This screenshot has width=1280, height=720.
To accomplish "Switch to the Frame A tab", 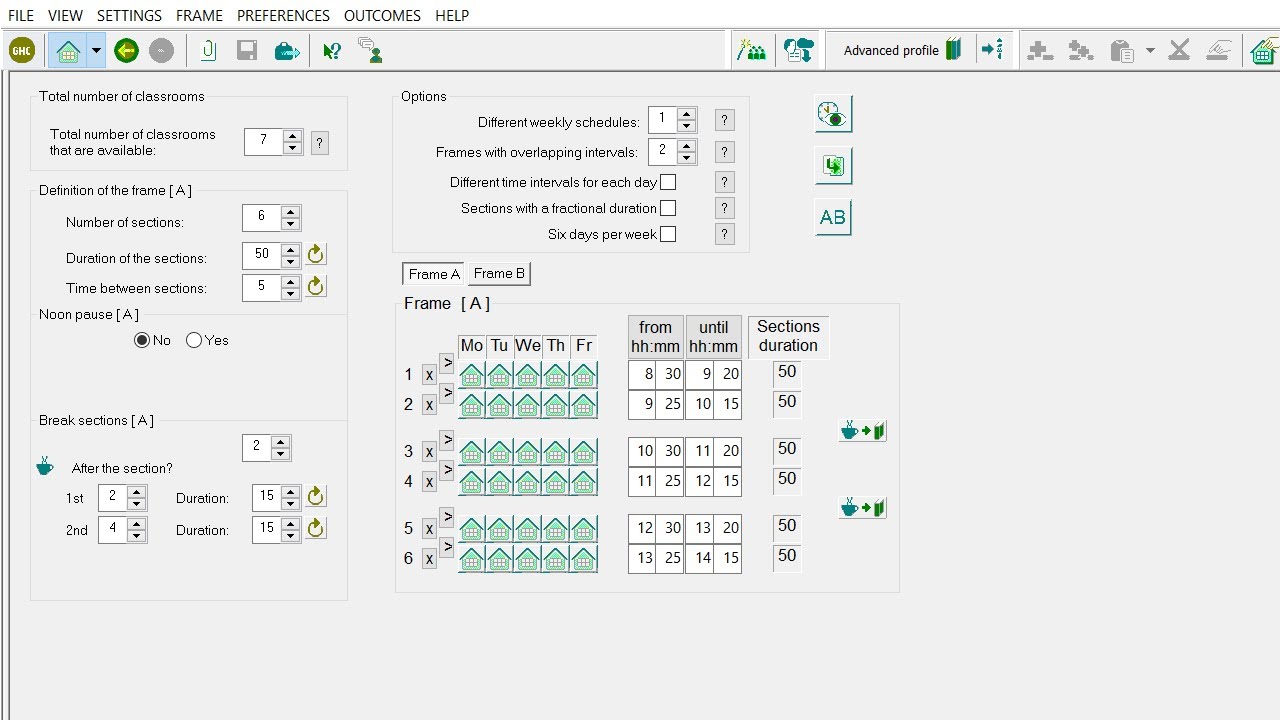I will pos(434,274).
